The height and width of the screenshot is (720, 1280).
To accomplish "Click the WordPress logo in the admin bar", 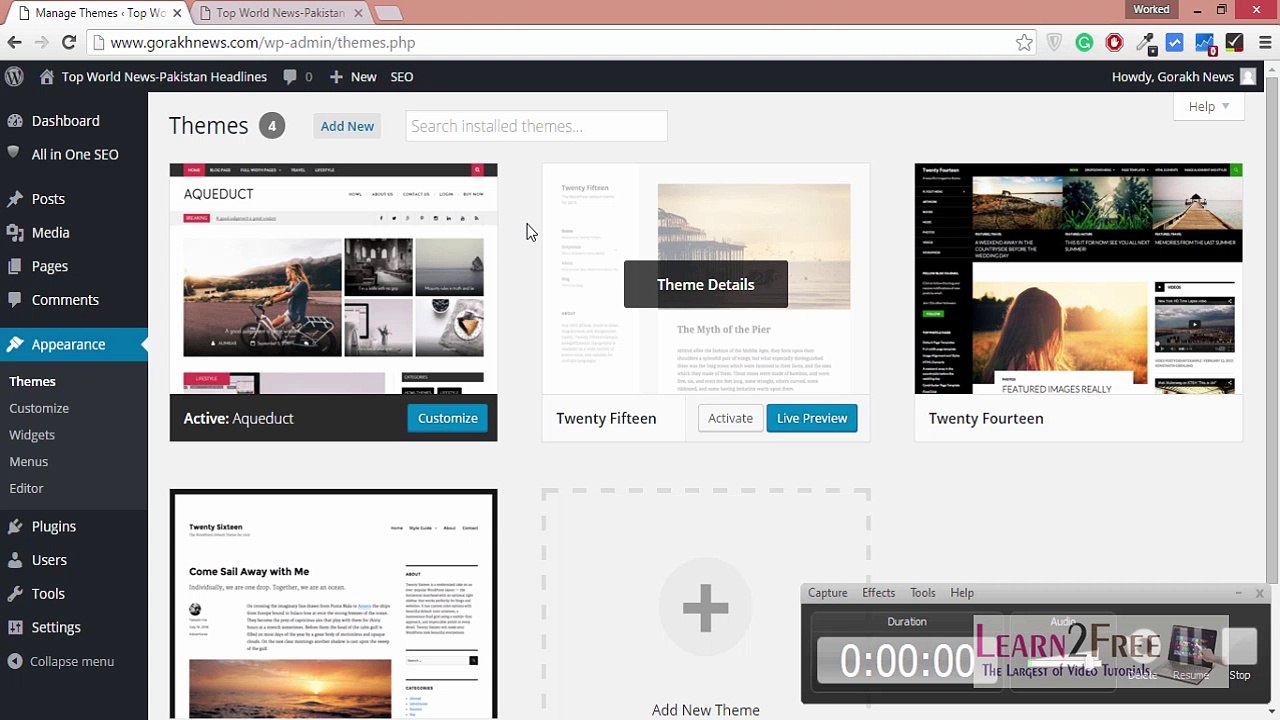I will (x=14, y=77).
